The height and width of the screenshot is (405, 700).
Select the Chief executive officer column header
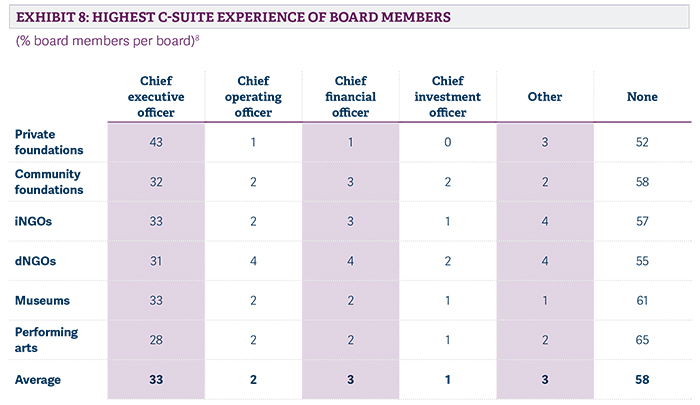point(155,97)
